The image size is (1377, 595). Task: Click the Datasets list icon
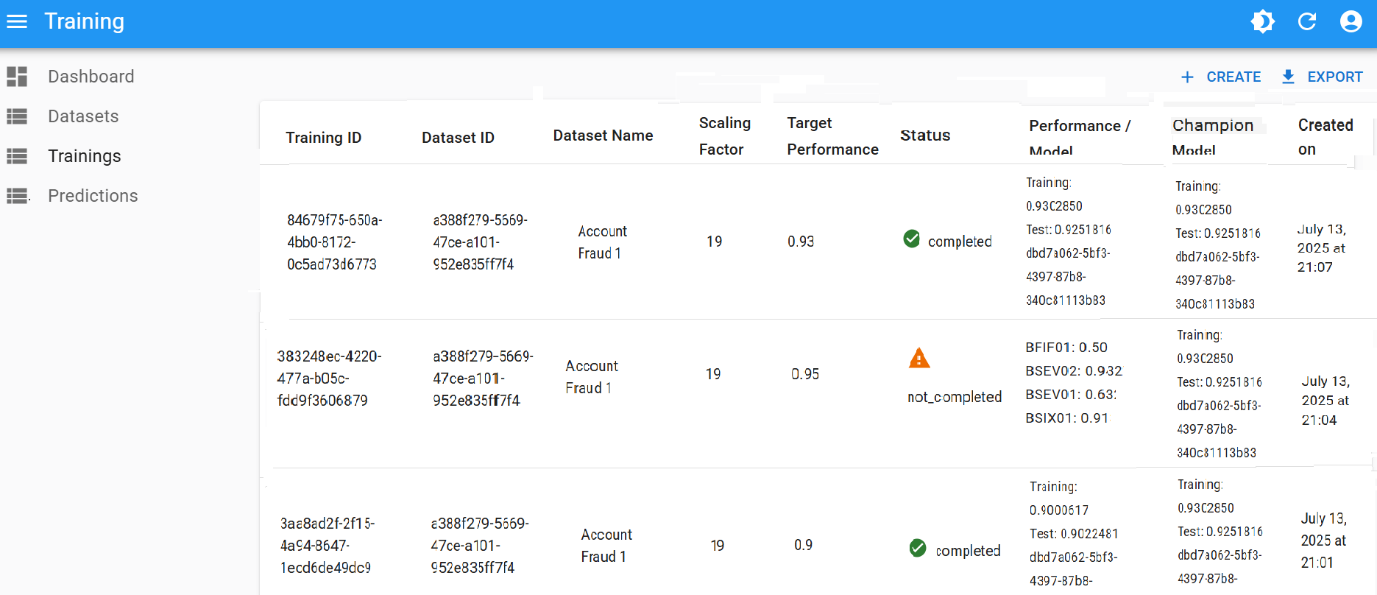tap(17, 117)
